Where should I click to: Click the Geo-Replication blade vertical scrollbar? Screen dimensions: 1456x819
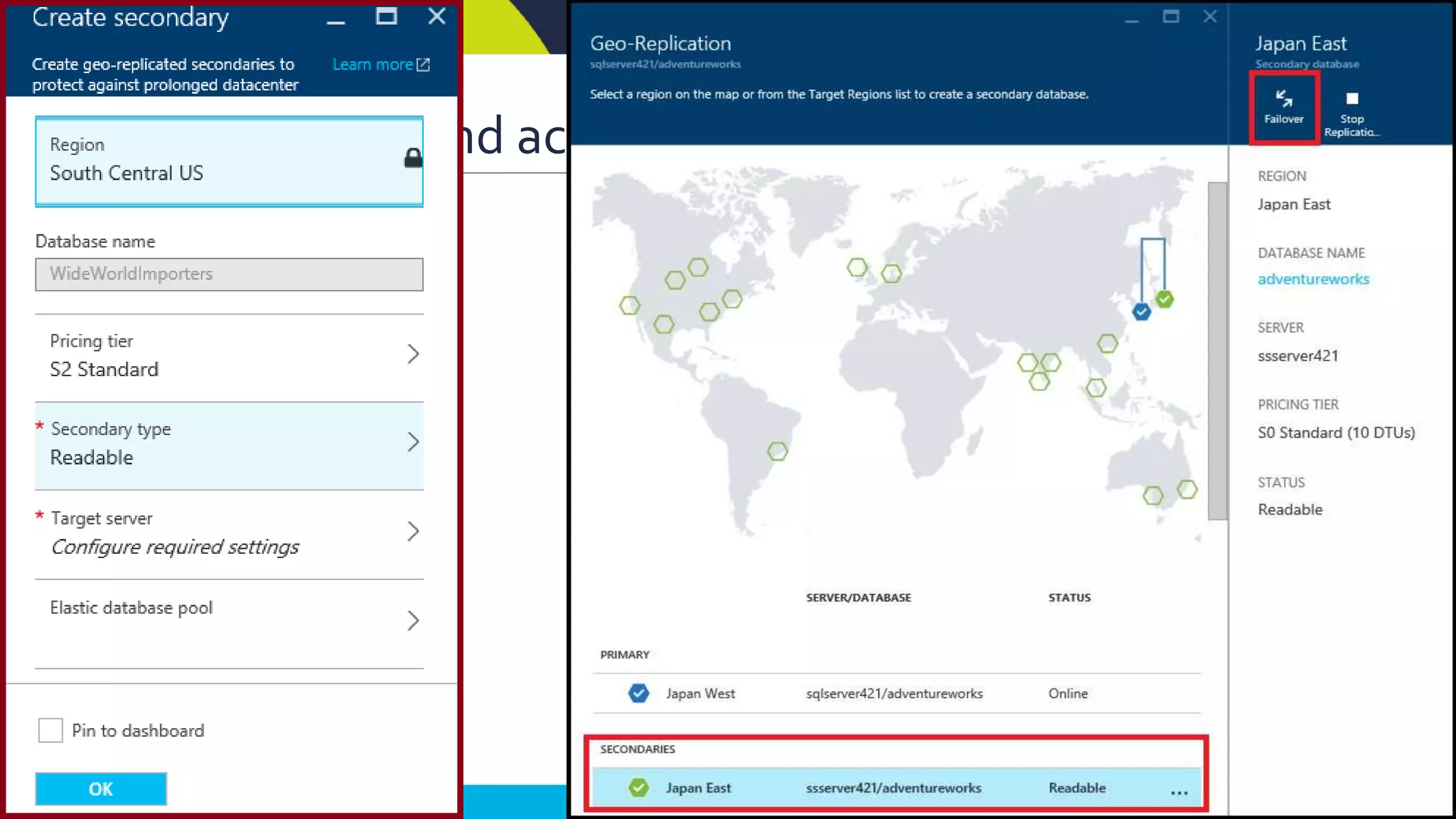coord(1217,350)
